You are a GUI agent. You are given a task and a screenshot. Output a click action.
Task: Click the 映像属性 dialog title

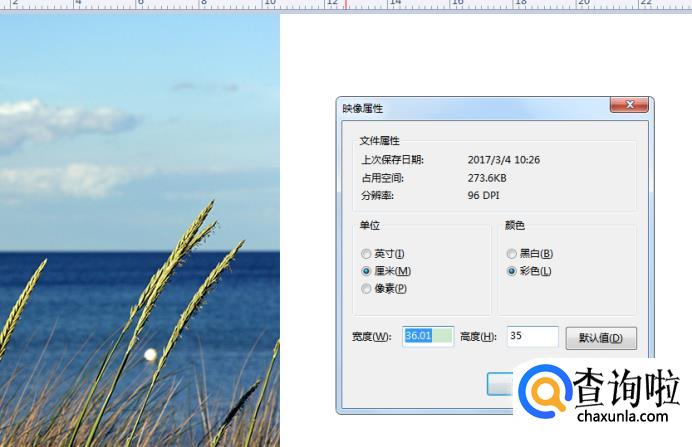[x=363, y=109]
